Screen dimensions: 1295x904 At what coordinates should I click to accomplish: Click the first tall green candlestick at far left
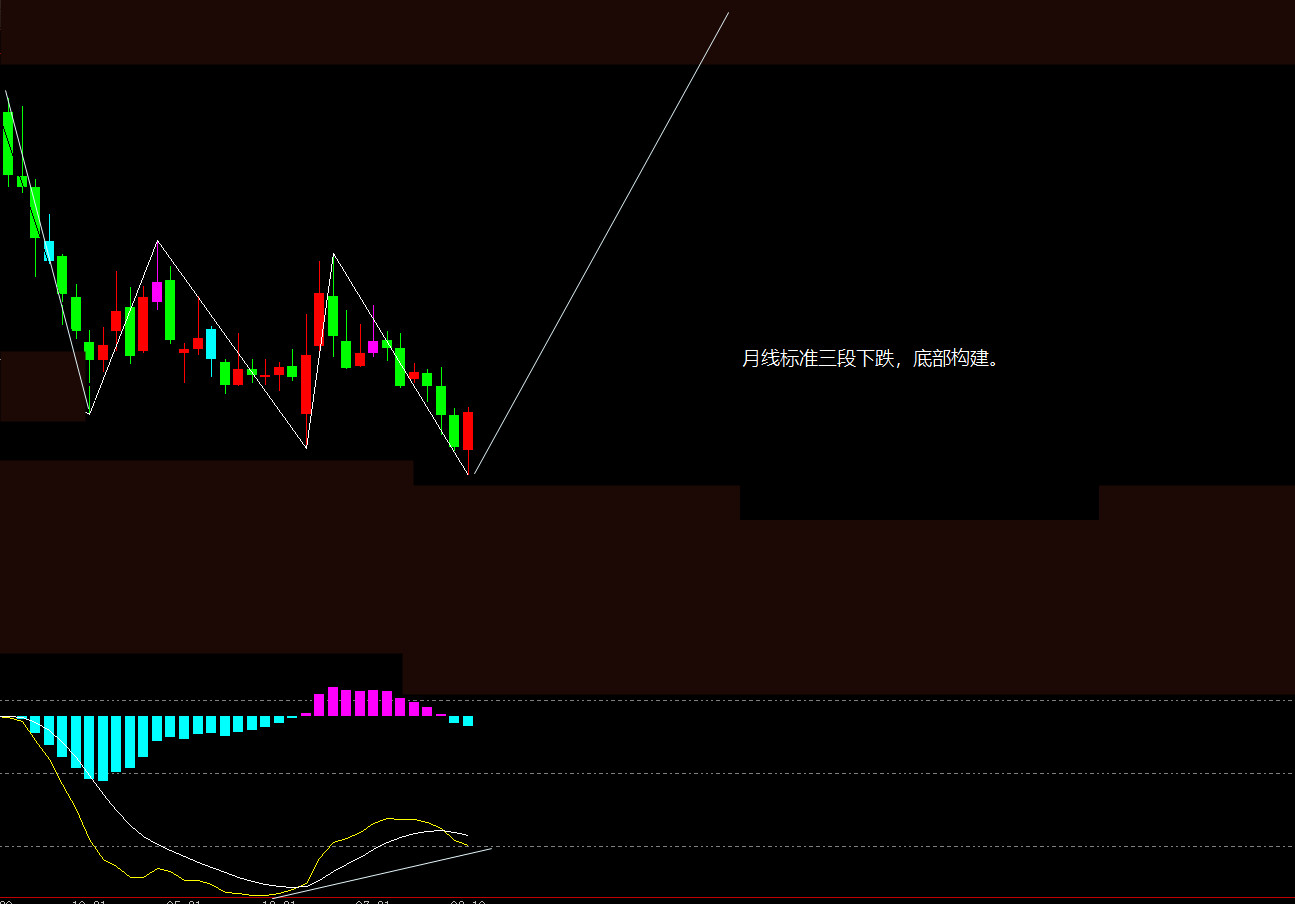click(8, 143)
